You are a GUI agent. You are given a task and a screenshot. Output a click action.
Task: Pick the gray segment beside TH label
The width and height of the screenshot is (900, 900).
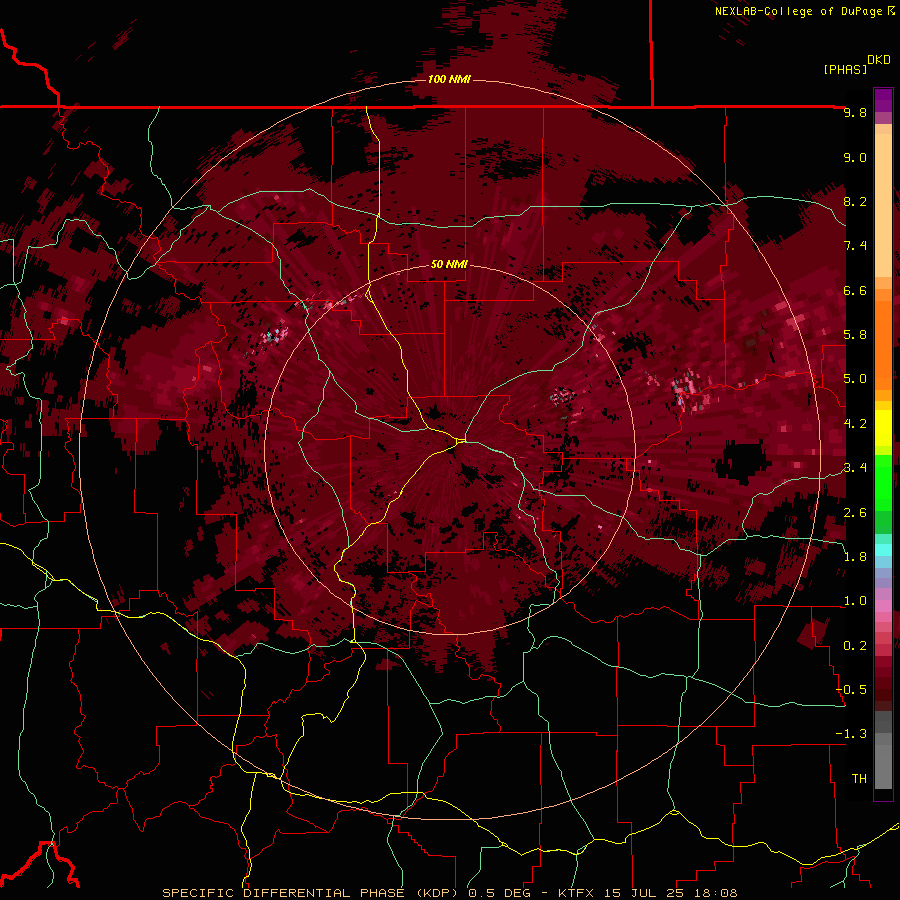883,766
